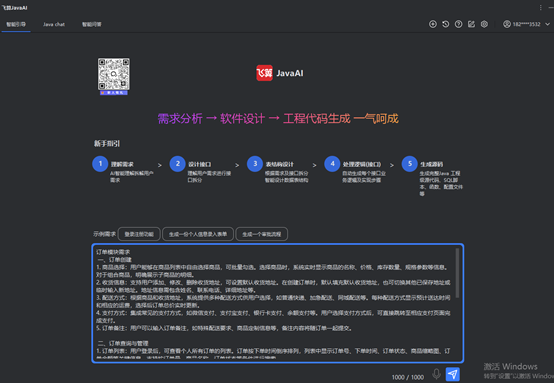The height and width of the screenshot is (383, 554).
Task: Switch to the Java chat tab
Action: [54, 24]
